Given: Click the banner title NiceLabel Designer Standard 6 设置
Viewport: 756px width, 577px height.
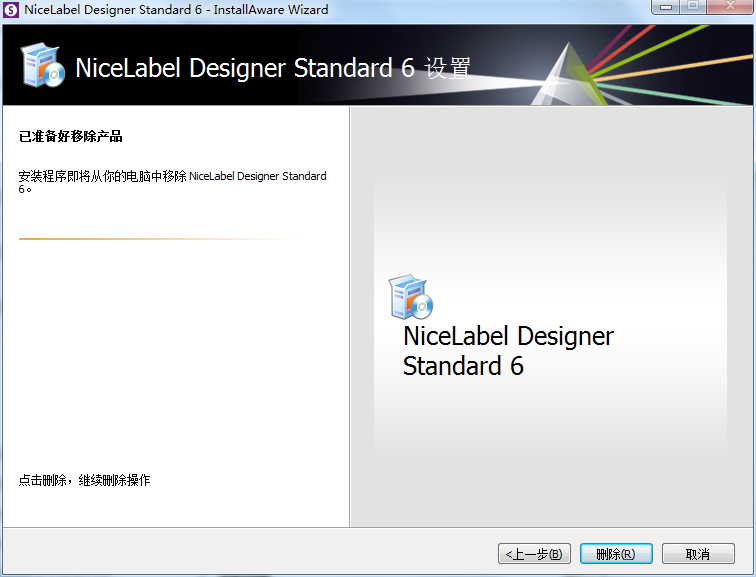Looking at the screenshot, I should 273,68.
